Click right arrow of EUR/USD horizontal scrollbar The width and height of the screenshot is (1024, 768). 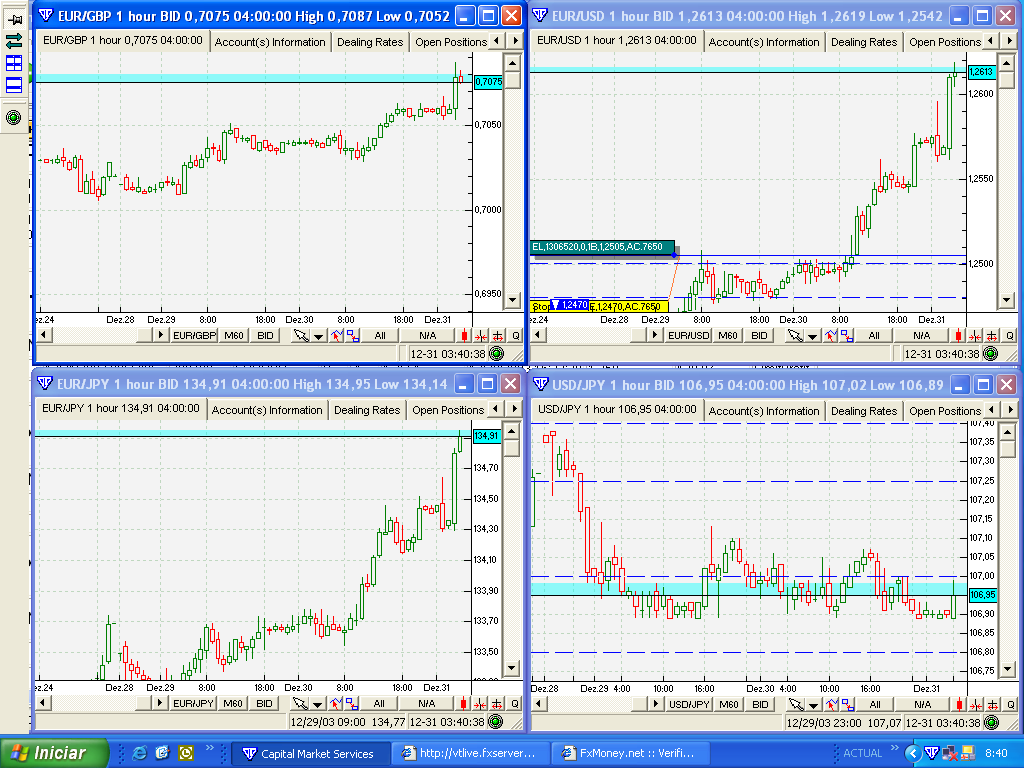coord(654,336)
